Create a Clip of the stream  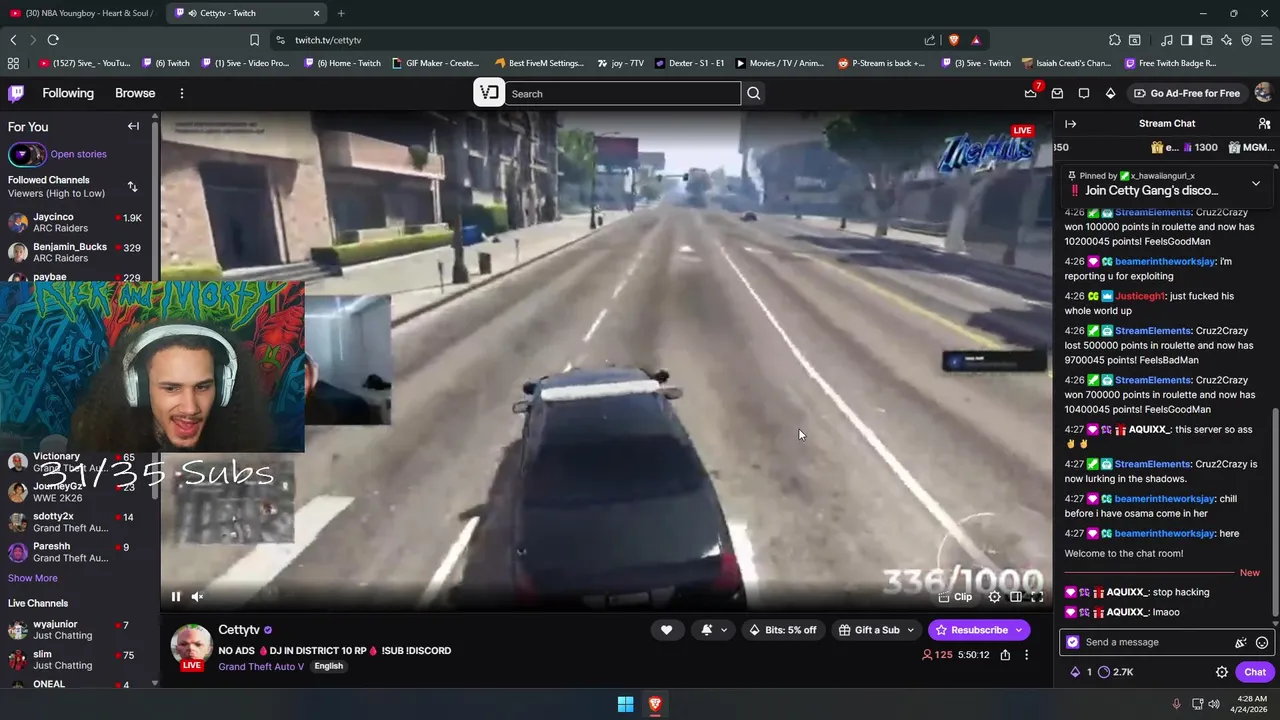coord(955,597)
